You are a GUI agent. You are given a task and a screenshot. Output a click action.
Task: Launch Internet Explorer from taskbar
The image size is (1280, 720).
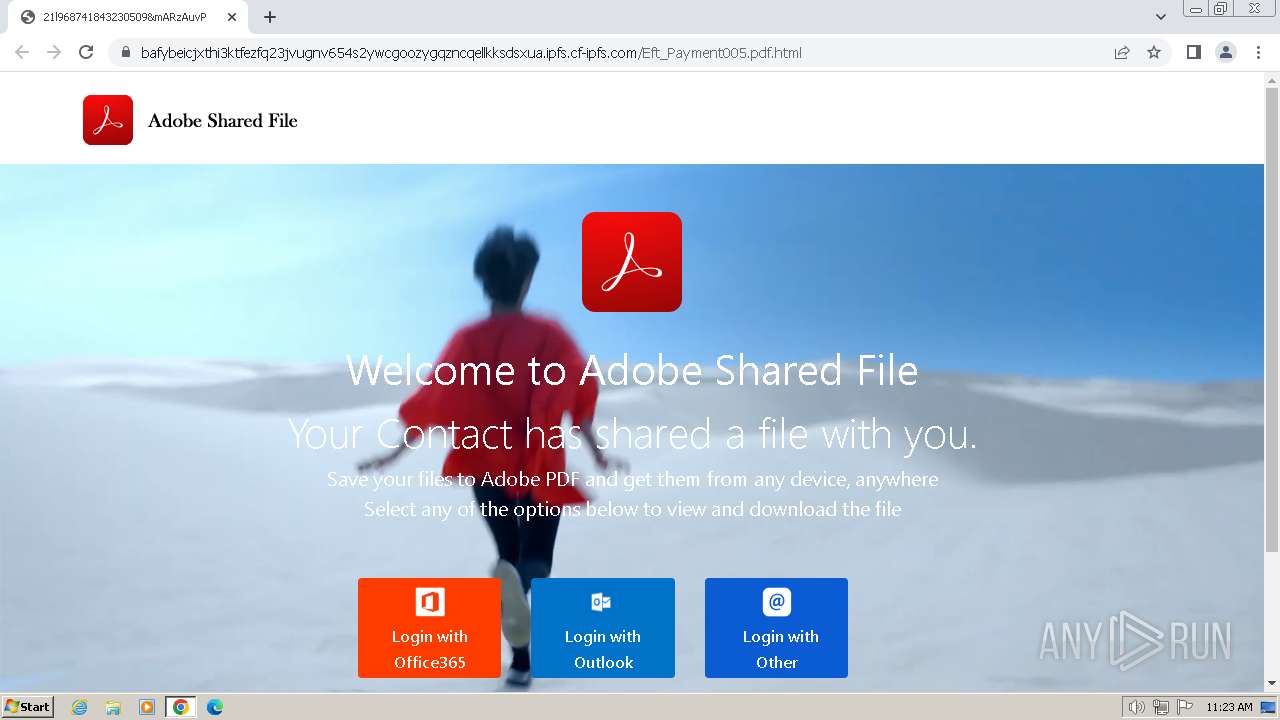click(80, 707)
